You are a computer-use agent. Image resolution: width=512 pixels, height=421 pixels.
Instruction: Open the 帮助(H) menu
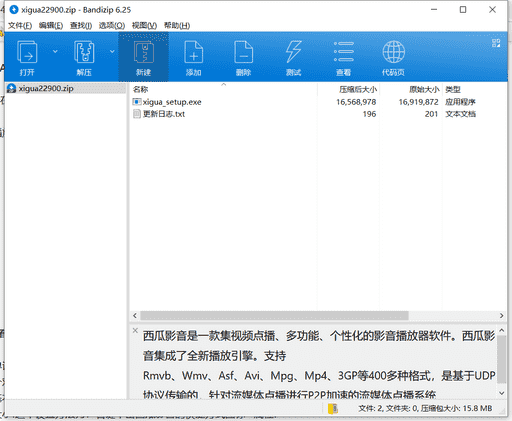tap(177, 26)
